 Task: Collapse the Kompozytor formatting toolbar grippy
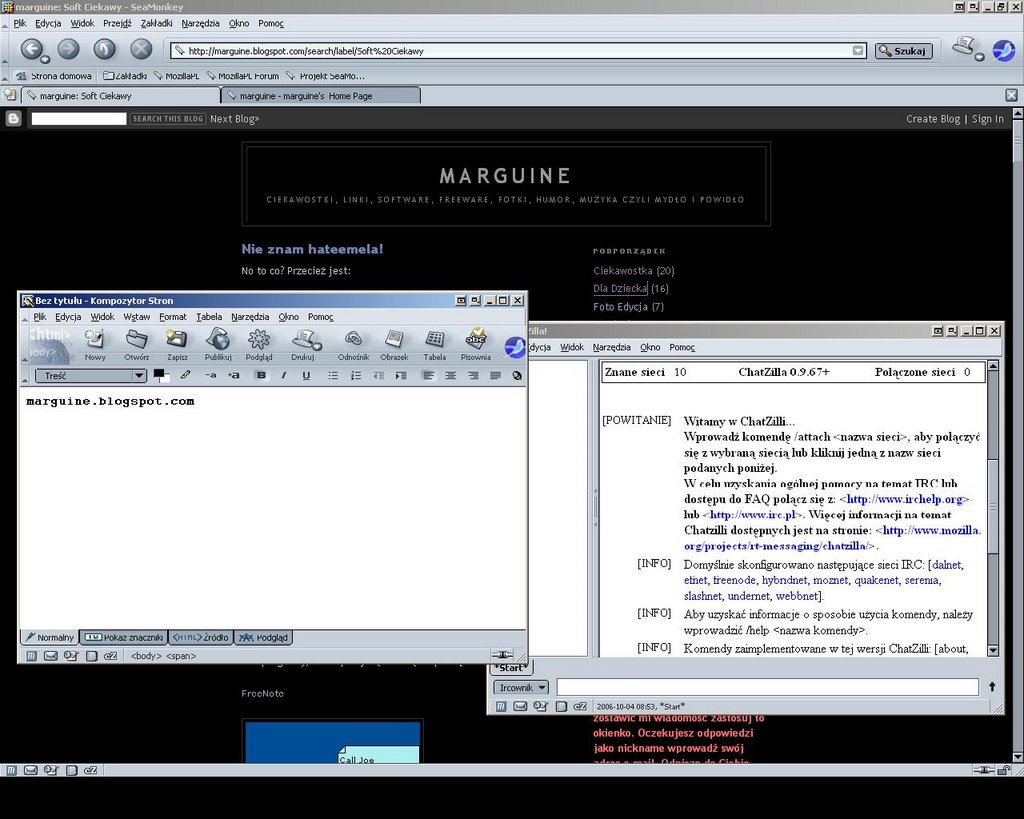[x=25, y=376]
